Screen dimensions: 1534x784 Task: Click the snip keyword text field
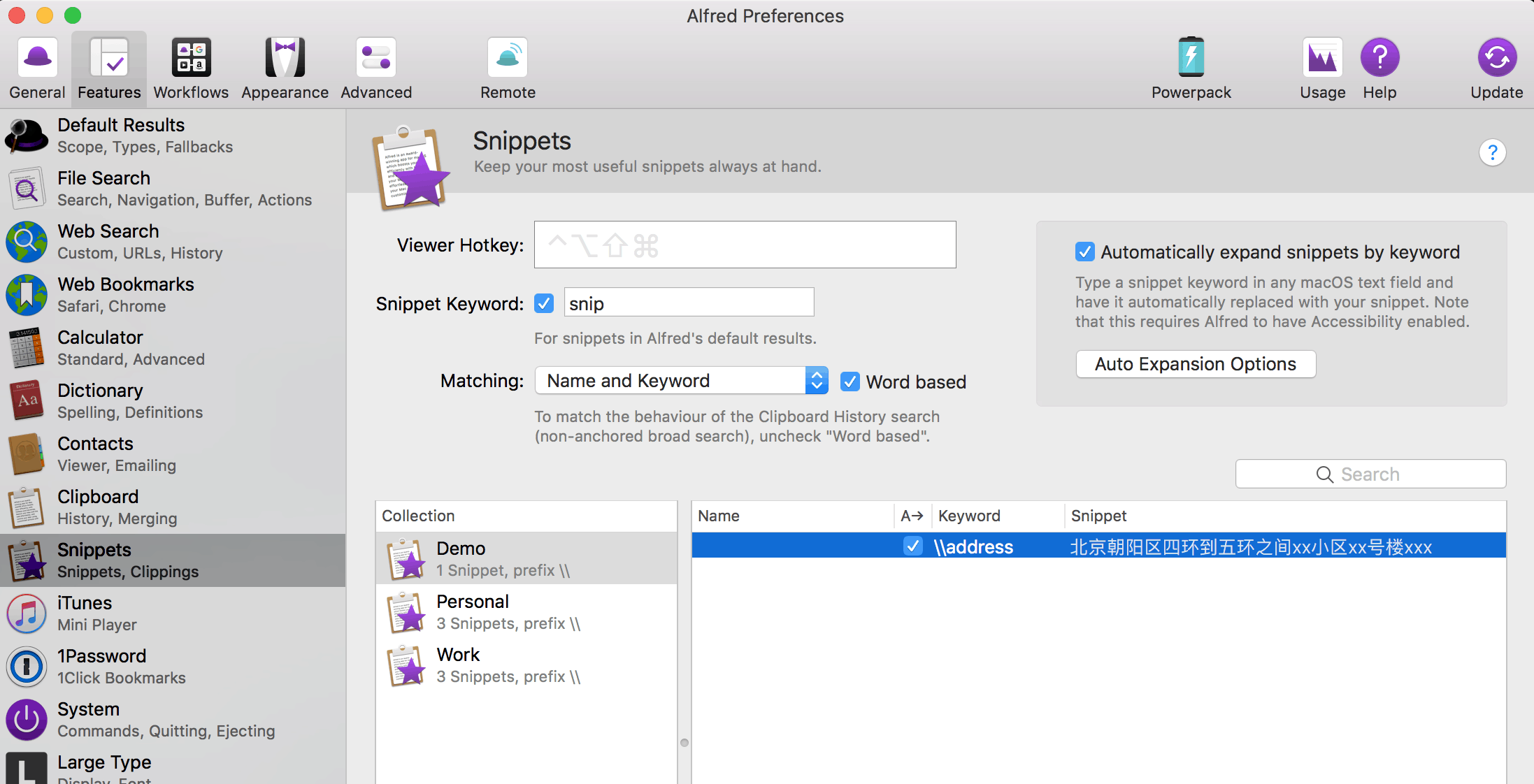coord(689,303)
